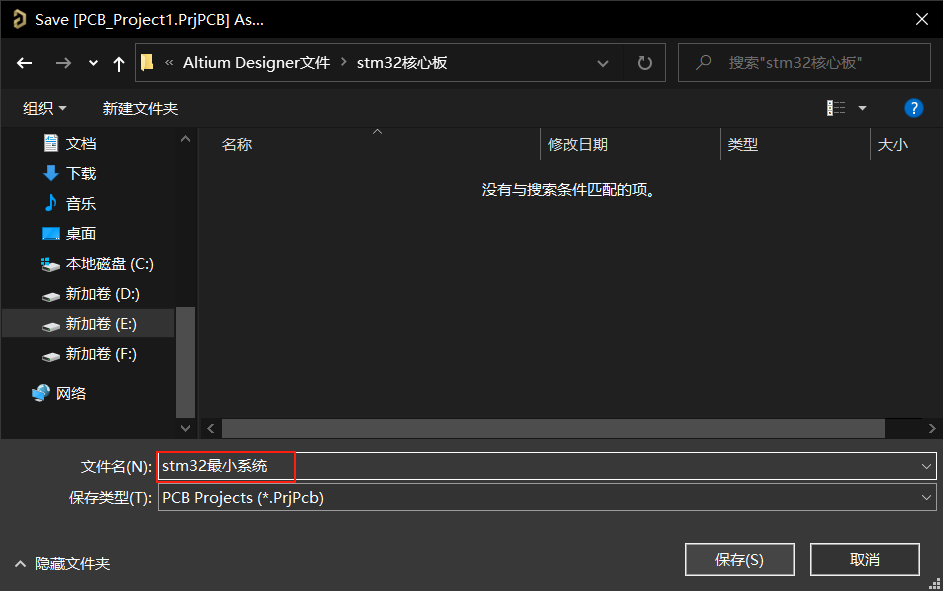The image size is (943, 591).
Task: Expand the 文件名 dropdown arrow
Action: point(926,466)
